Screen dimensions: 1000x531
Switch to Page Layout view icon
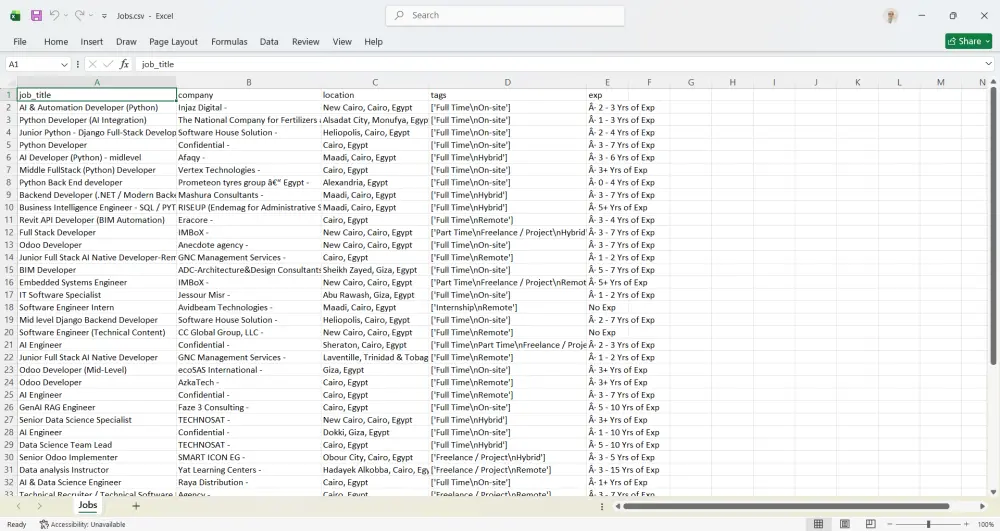844,524
